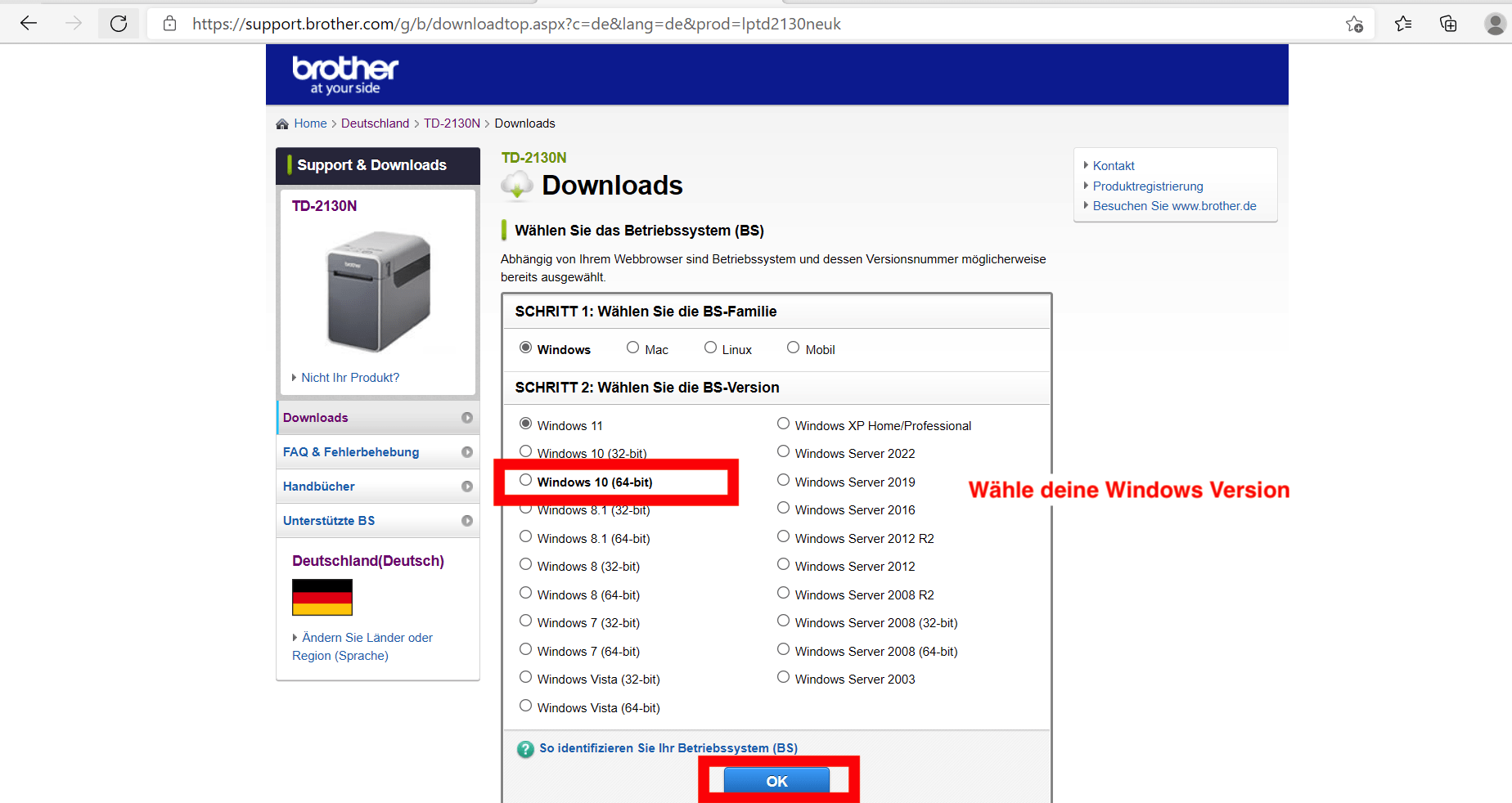1512x803 pixels.
Task: Click Ändern Sie Länder oder Region link
Action: coord(362,647)
